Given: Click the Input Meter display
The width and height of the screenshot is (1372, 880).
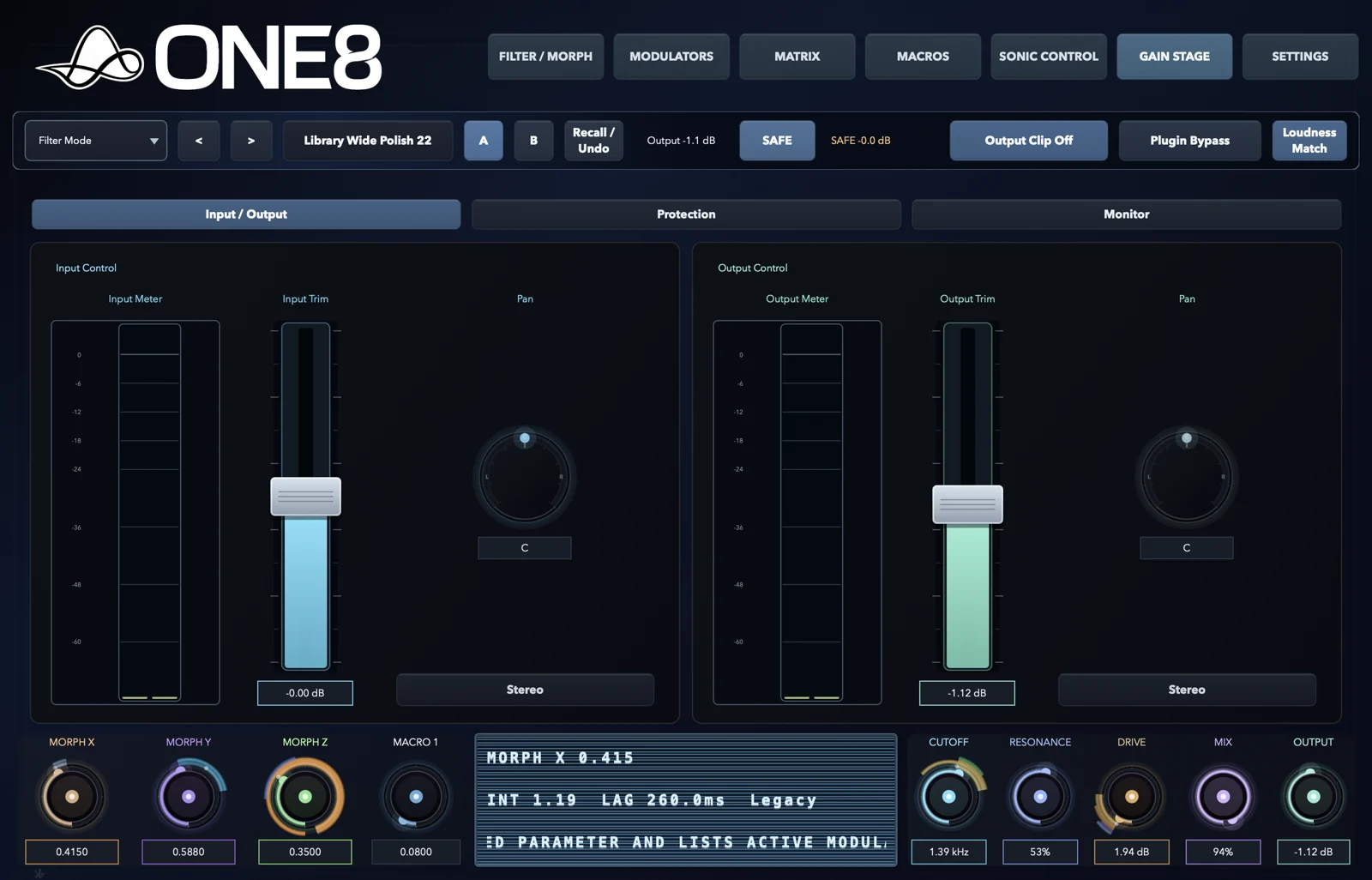Looking at the screenshot, I should point(135,513).
